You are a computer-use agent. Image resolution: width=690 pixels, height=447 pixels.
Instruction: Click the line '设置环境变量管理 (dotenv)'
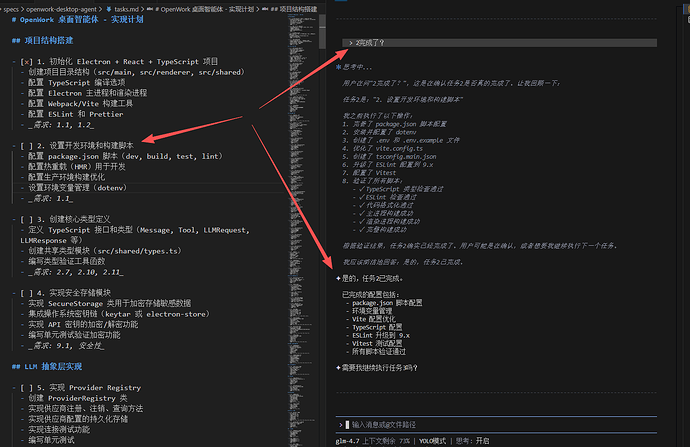pos(78,188)
